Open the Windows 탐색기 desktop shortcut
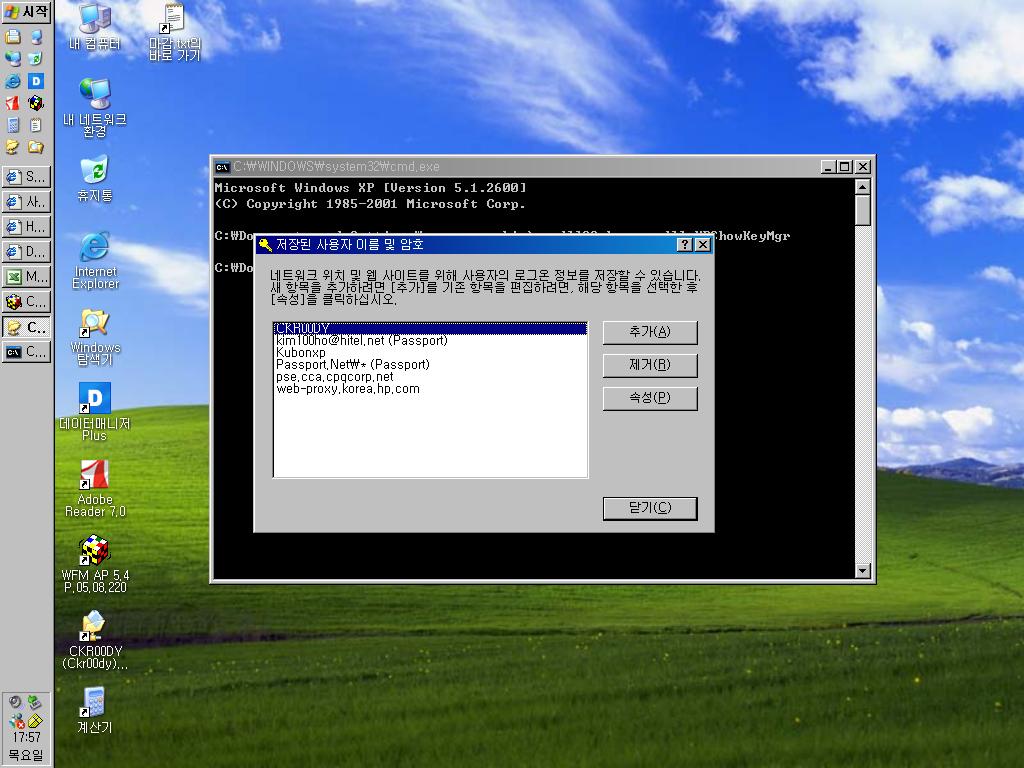This screenshot has height=768, width=1024. (x=95, y=323)
